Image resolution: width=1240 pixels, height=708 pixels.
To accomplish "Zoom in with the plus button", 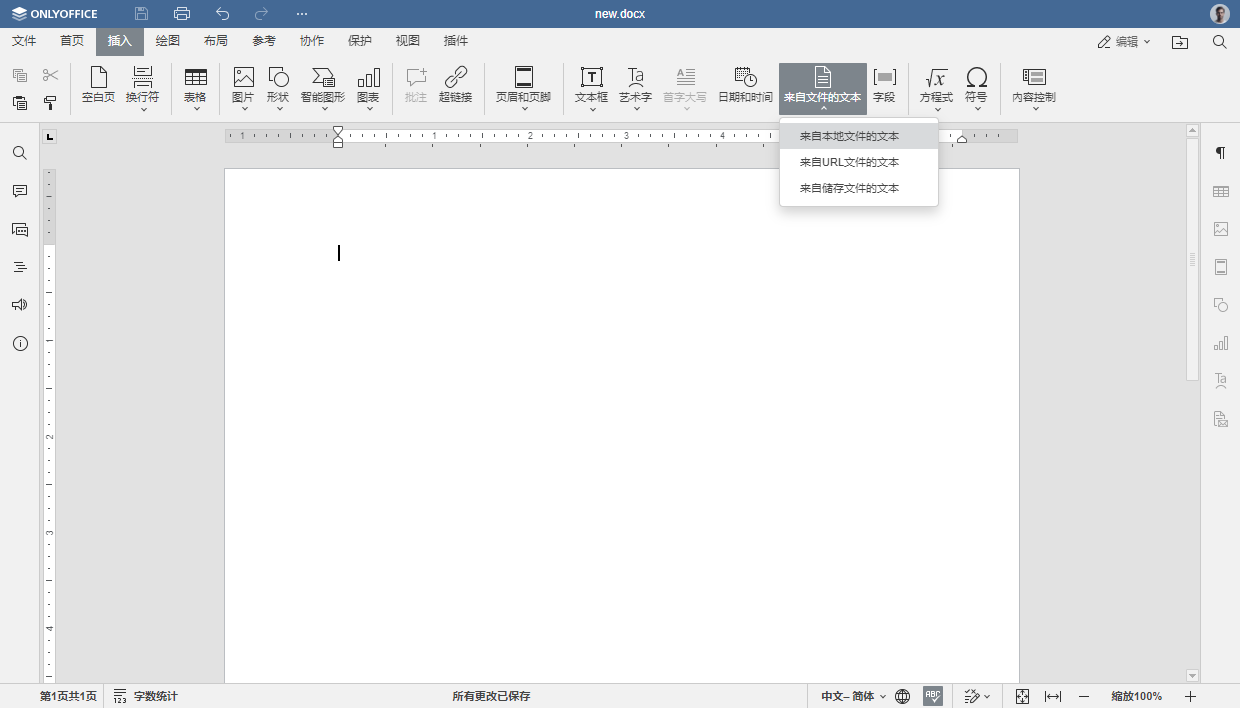I will [1190, 696].
